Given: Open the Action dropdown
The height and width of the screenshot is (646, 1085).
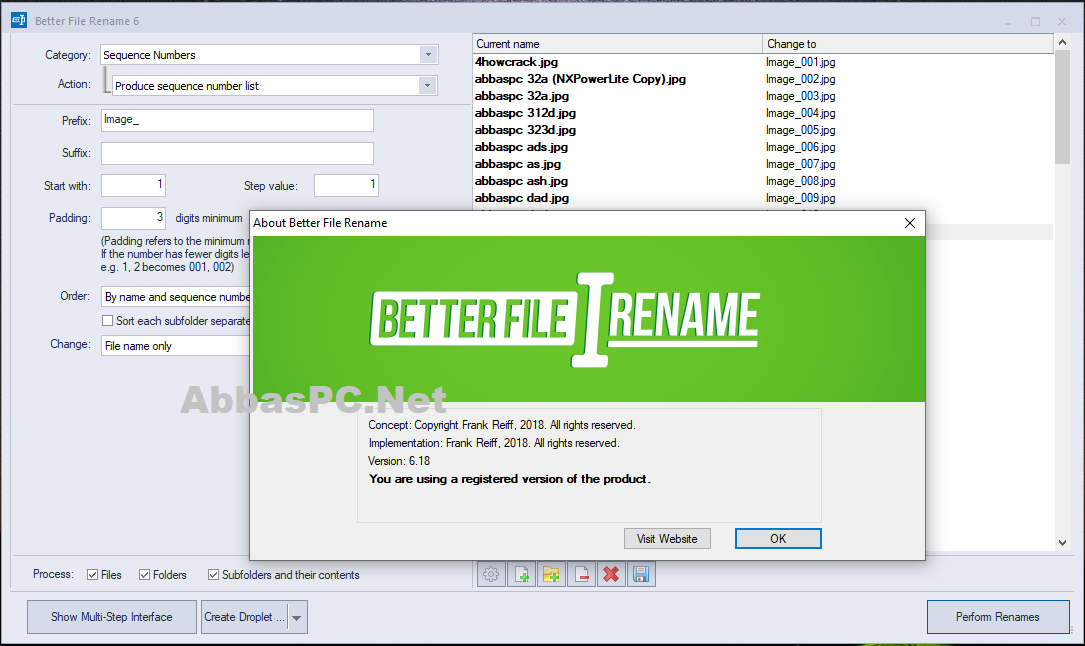Looking at the screenshot, I should pos(427,86).
